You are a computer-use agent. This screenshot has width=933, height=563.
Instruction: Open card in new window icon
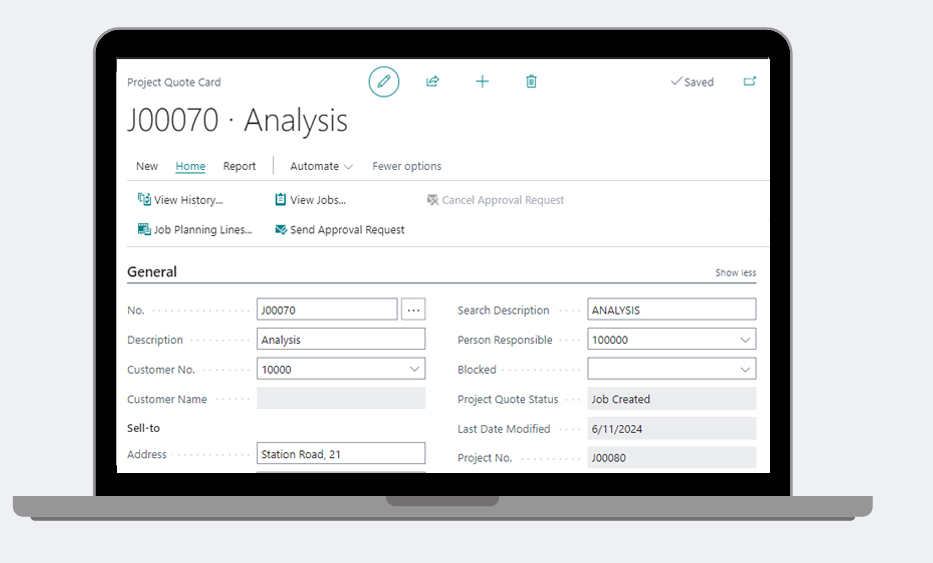coord(750,82)
